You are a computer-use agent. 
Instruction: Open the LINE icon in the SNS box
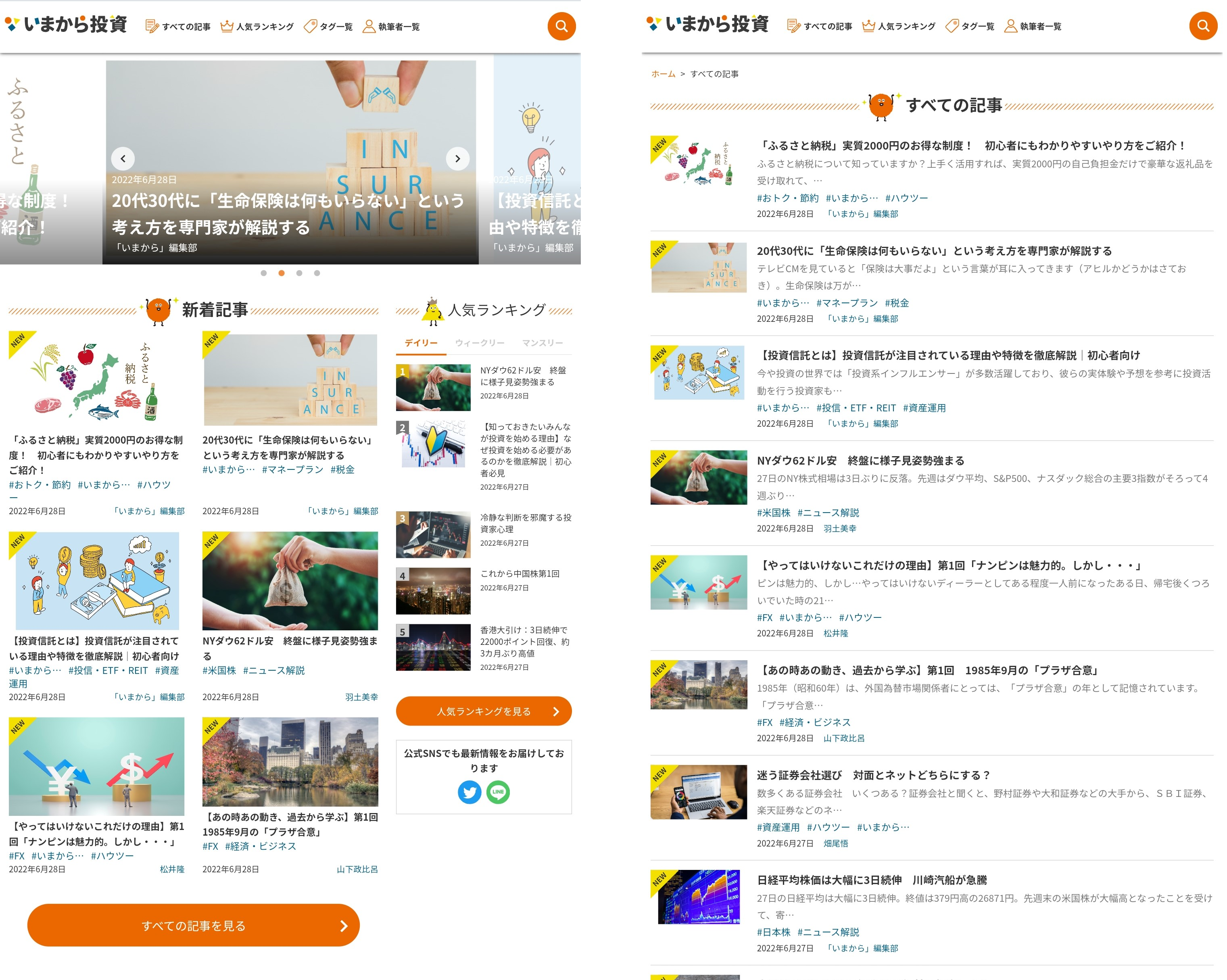tap(498, 792)
